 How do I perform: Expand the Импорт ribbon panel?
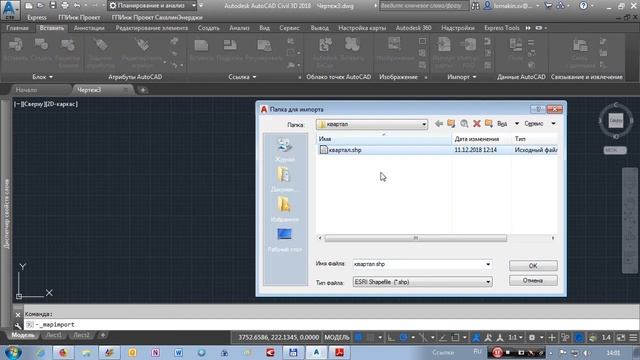point(462,77)
